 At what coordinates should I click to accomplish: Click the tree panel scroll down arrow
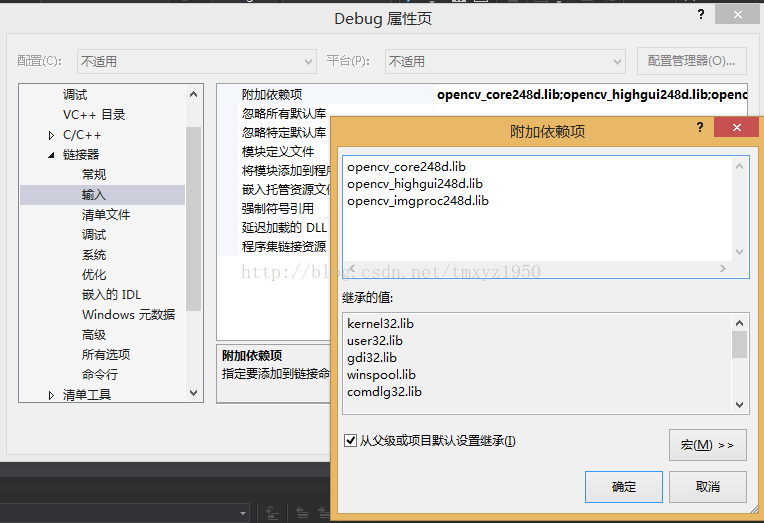193,393
